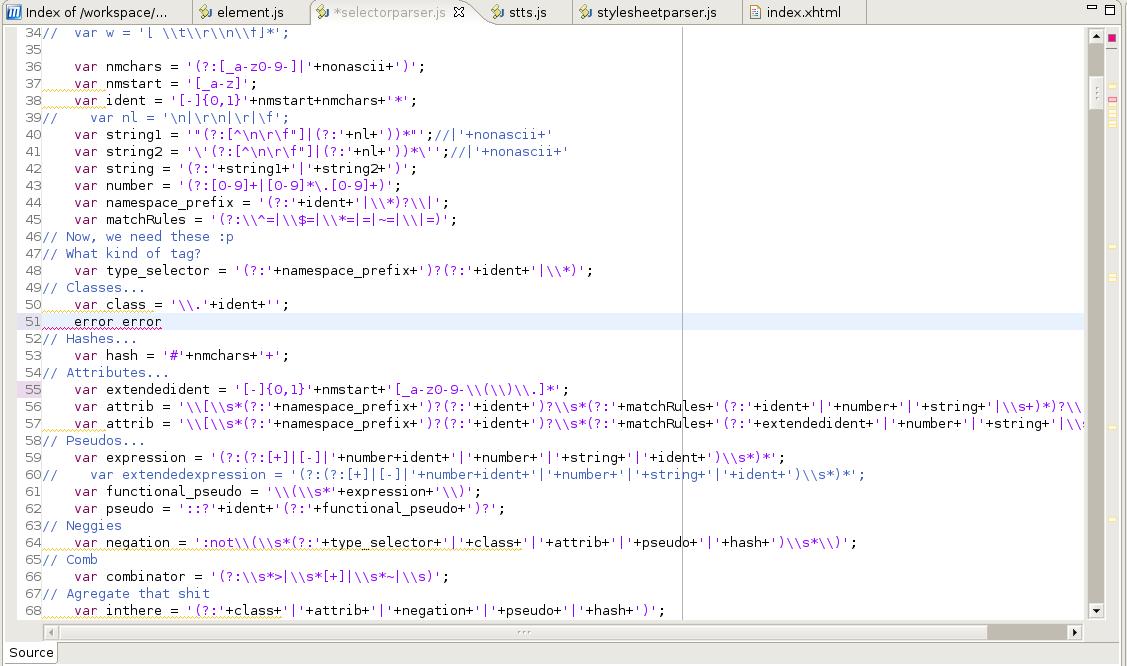Click the second 'var attrib' declaration, line 57
1127x666 pixels.
click(x=114, y=424)
